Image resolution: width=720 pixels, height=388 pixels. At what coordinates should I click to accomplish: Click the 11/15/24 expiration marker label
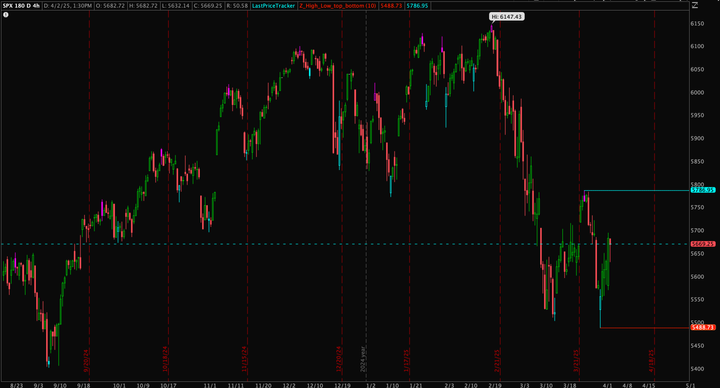(244, 359)
